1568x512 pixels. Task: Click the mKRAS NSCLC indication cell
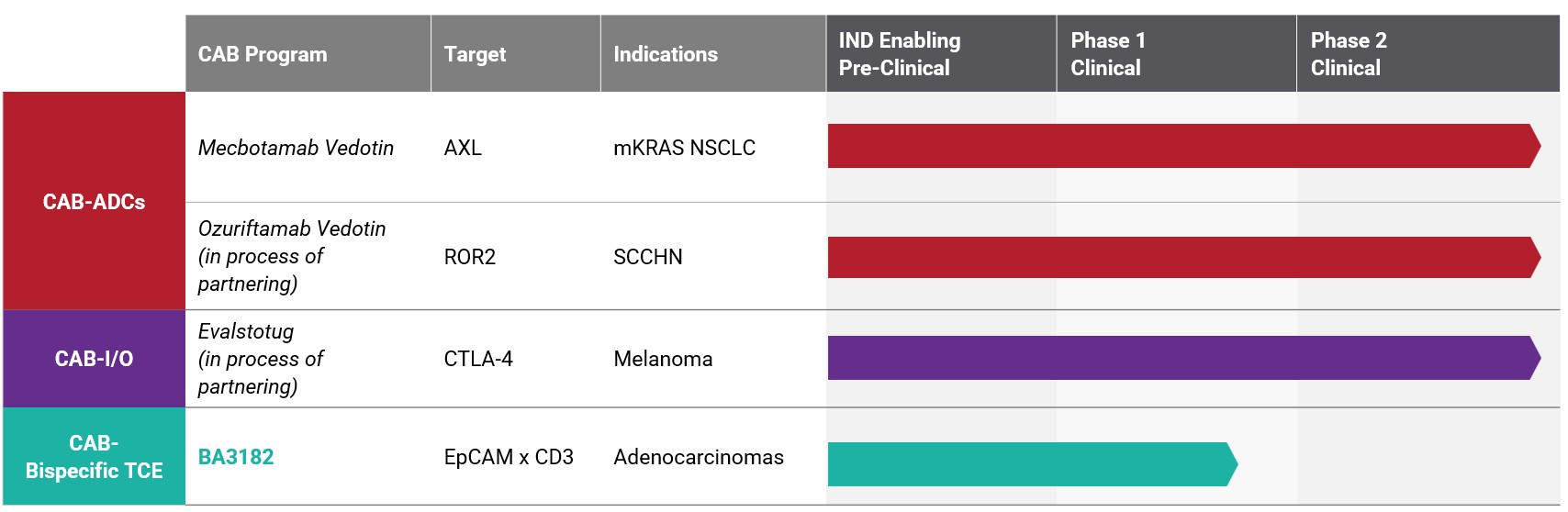[684, 148]
